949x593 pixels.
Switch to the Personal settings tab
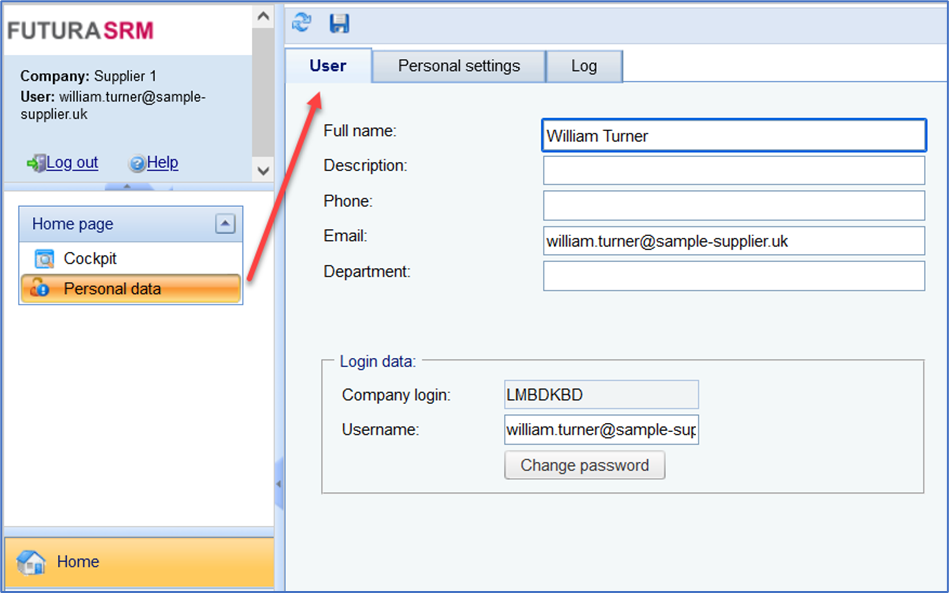459,66
